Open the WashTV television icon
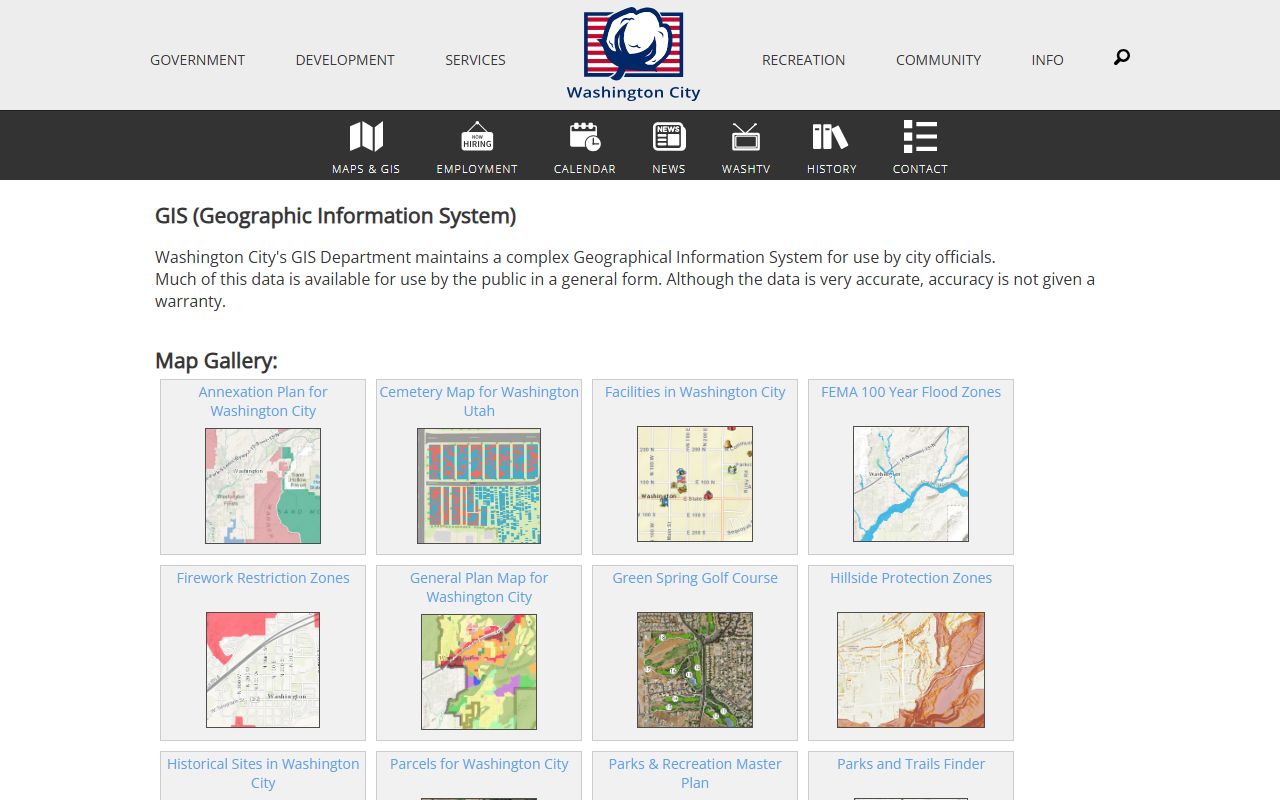 coord(746,137)
